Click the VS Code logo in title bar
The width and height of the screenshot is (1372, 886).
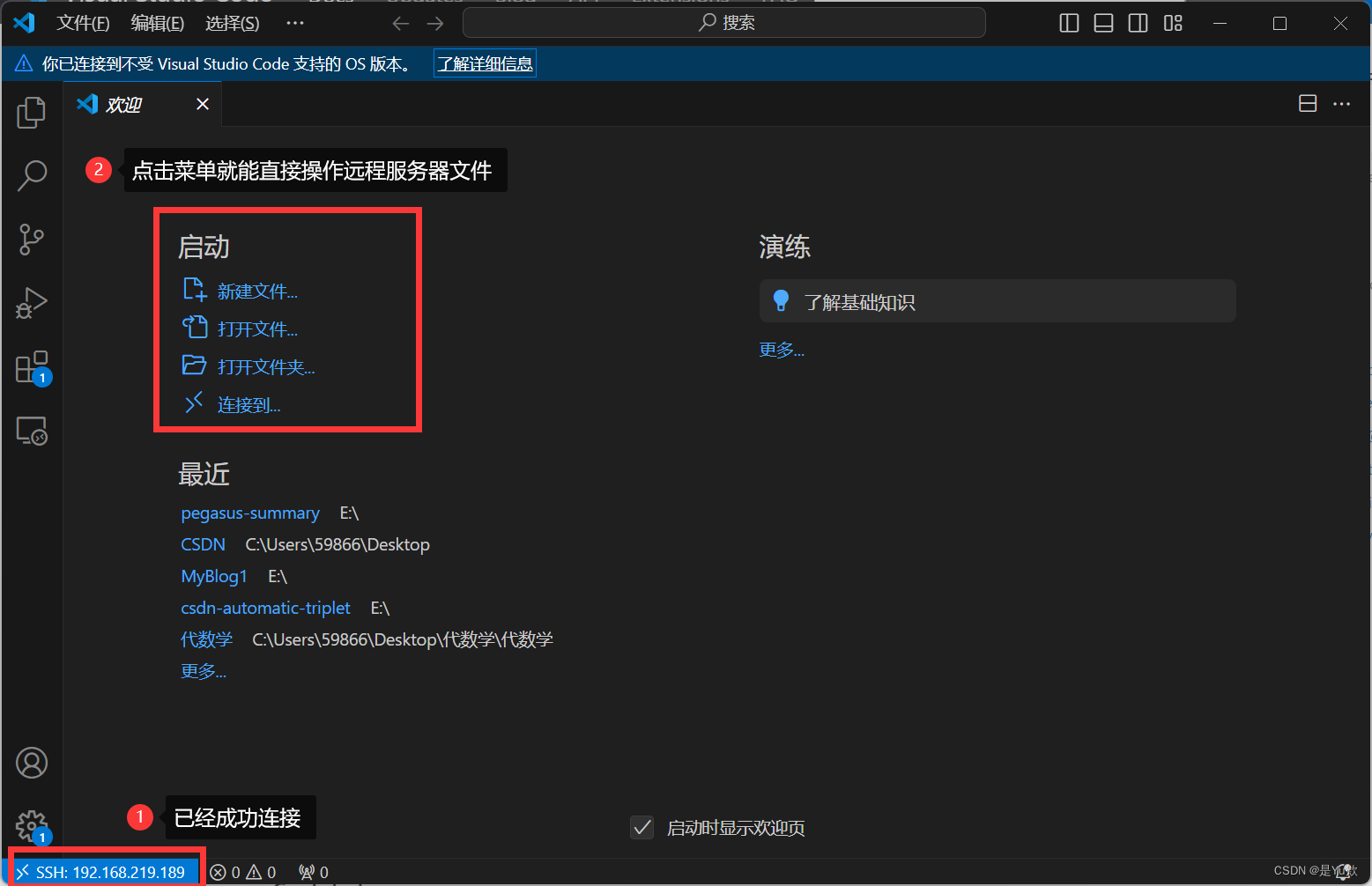tap(25, 23)
